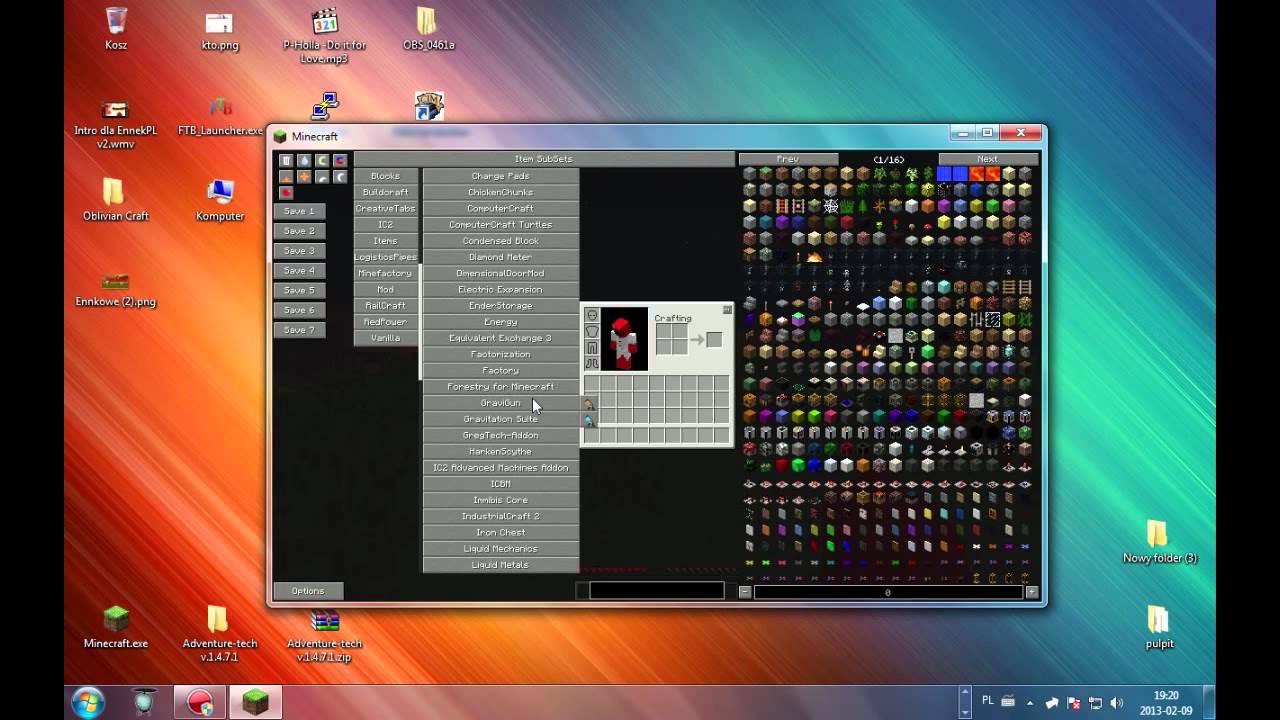Click the volume icon in system tray

click(x=1117, y=702)
